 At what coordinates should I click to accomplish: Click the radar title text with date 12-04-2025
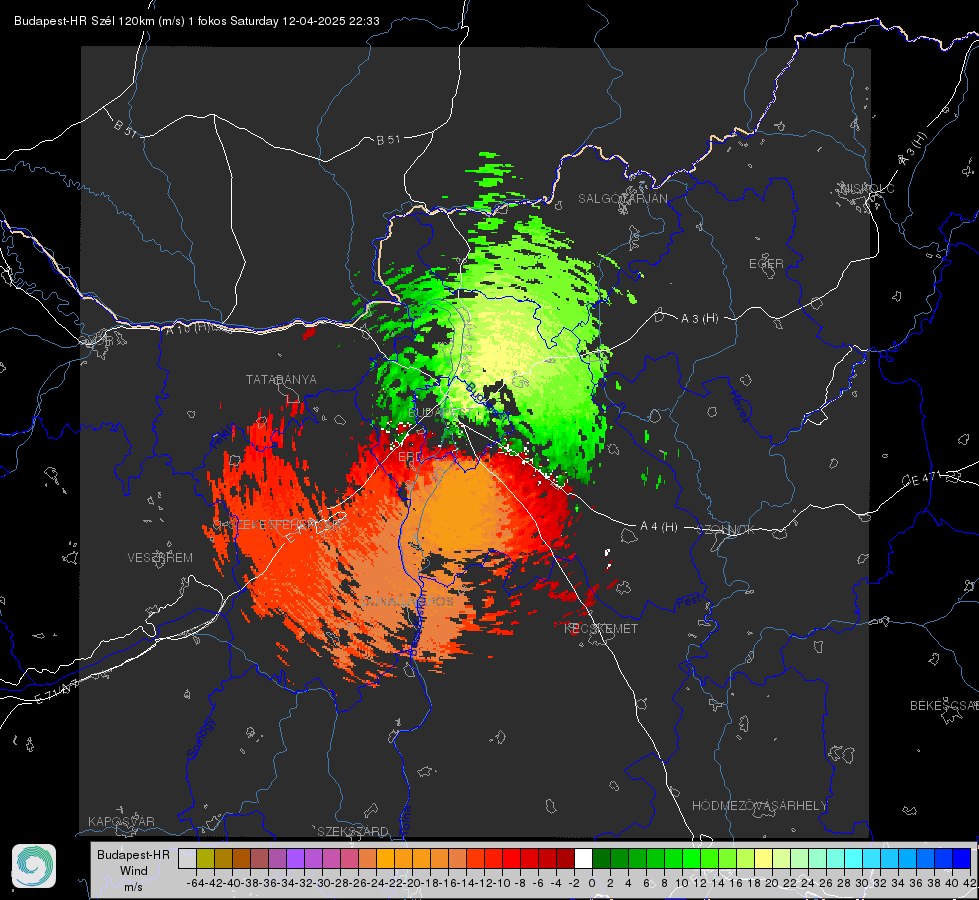(x=197, y=21)
